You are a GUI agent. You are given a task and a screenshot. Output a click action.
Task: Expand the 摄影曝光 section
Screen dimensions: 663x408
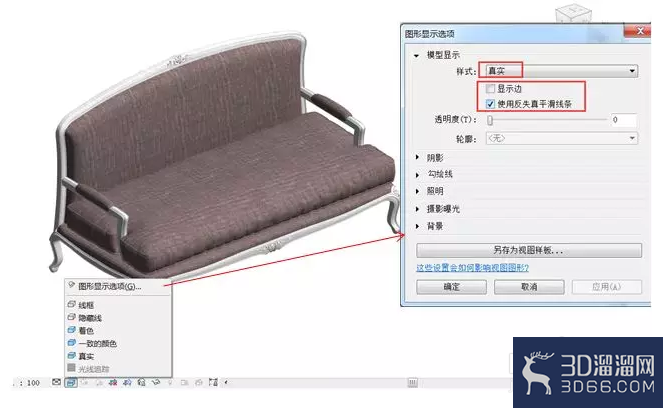(417, 209)
